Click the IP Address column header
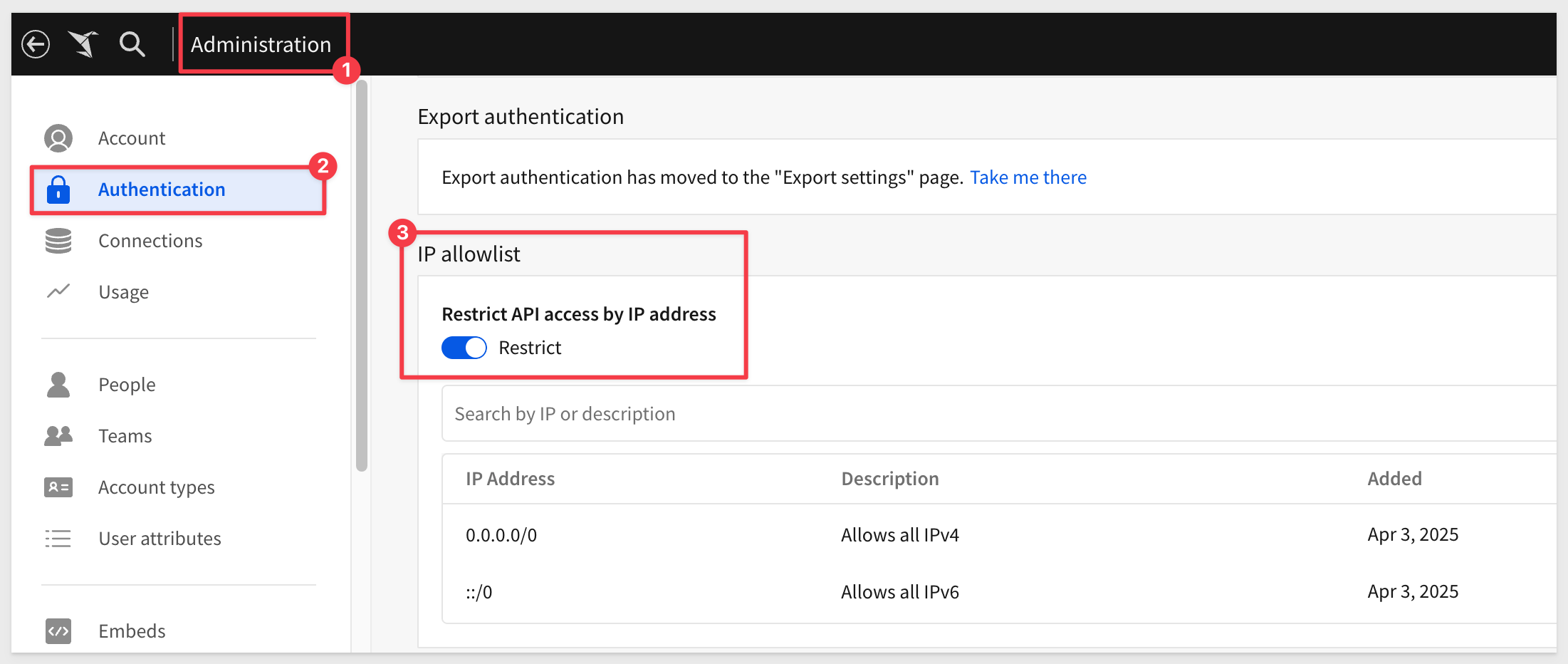 (510, 479)
